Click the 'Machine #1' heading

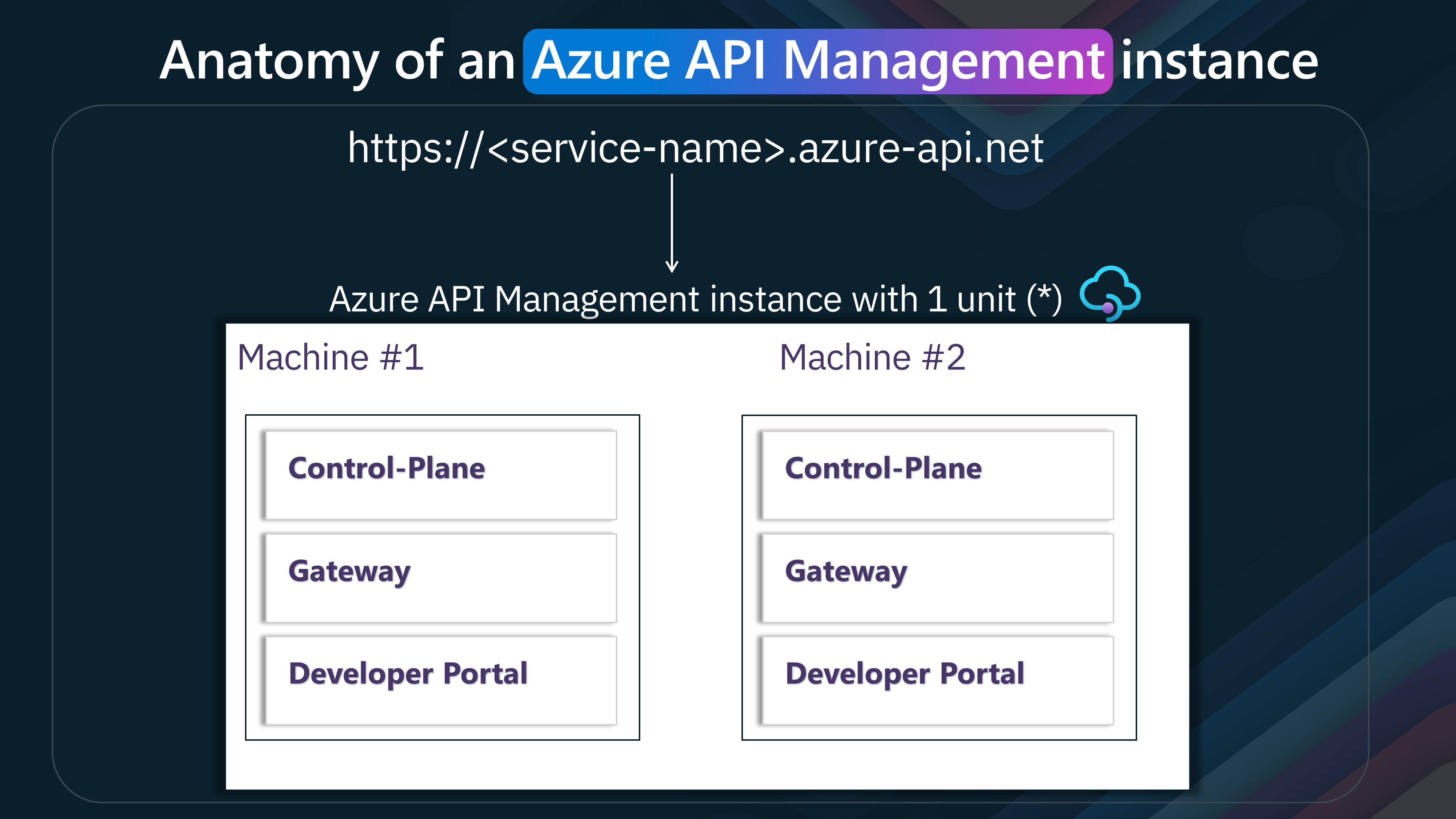331,357
